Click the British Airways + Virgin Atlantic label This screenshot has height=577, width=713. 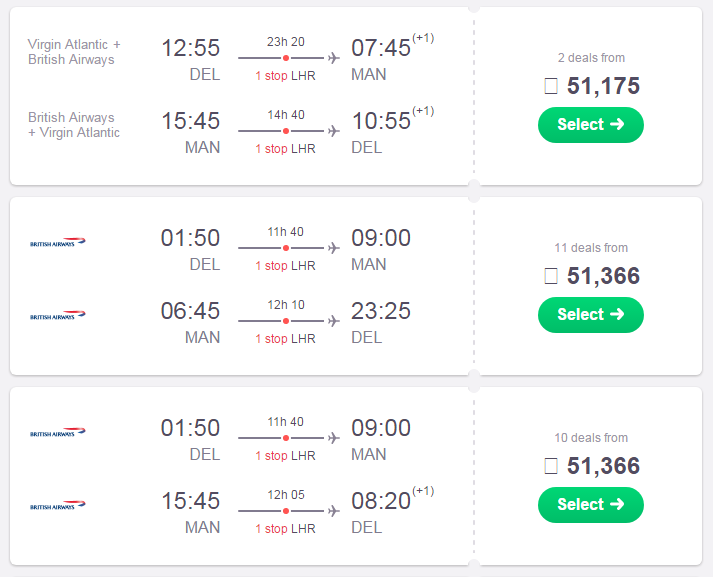pyautogui.click(x=74, y=125)
